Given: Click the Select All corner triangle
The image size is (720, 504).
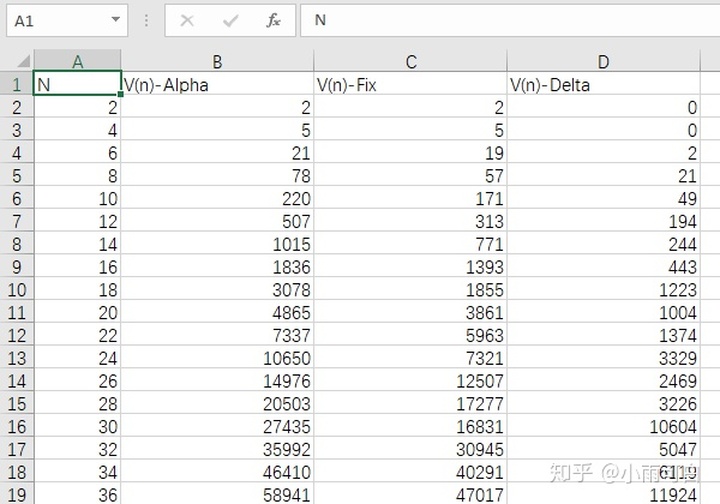Looking at the screenshot, I should pyautogui.click(x=22, y=61).
